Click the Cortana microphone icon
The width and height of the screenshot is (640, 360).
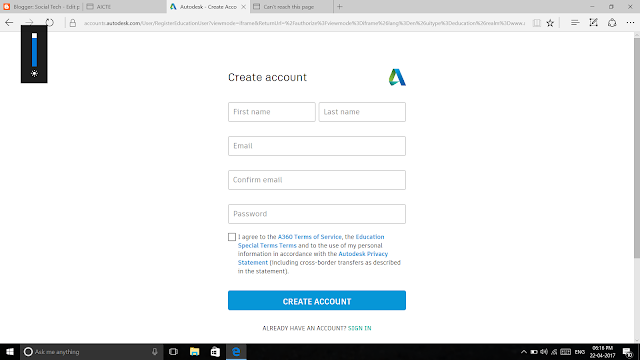pos(155,352)
